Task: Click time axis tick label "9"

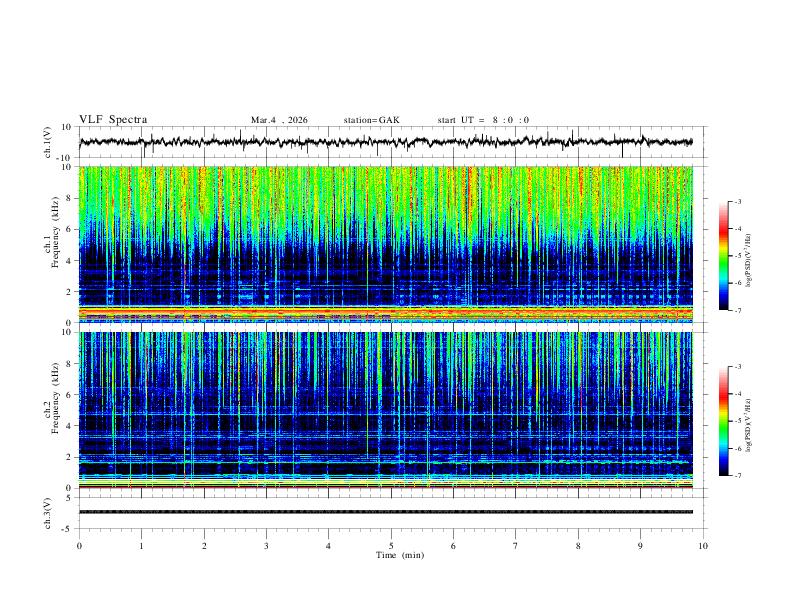Action: [x=640, y=546]
